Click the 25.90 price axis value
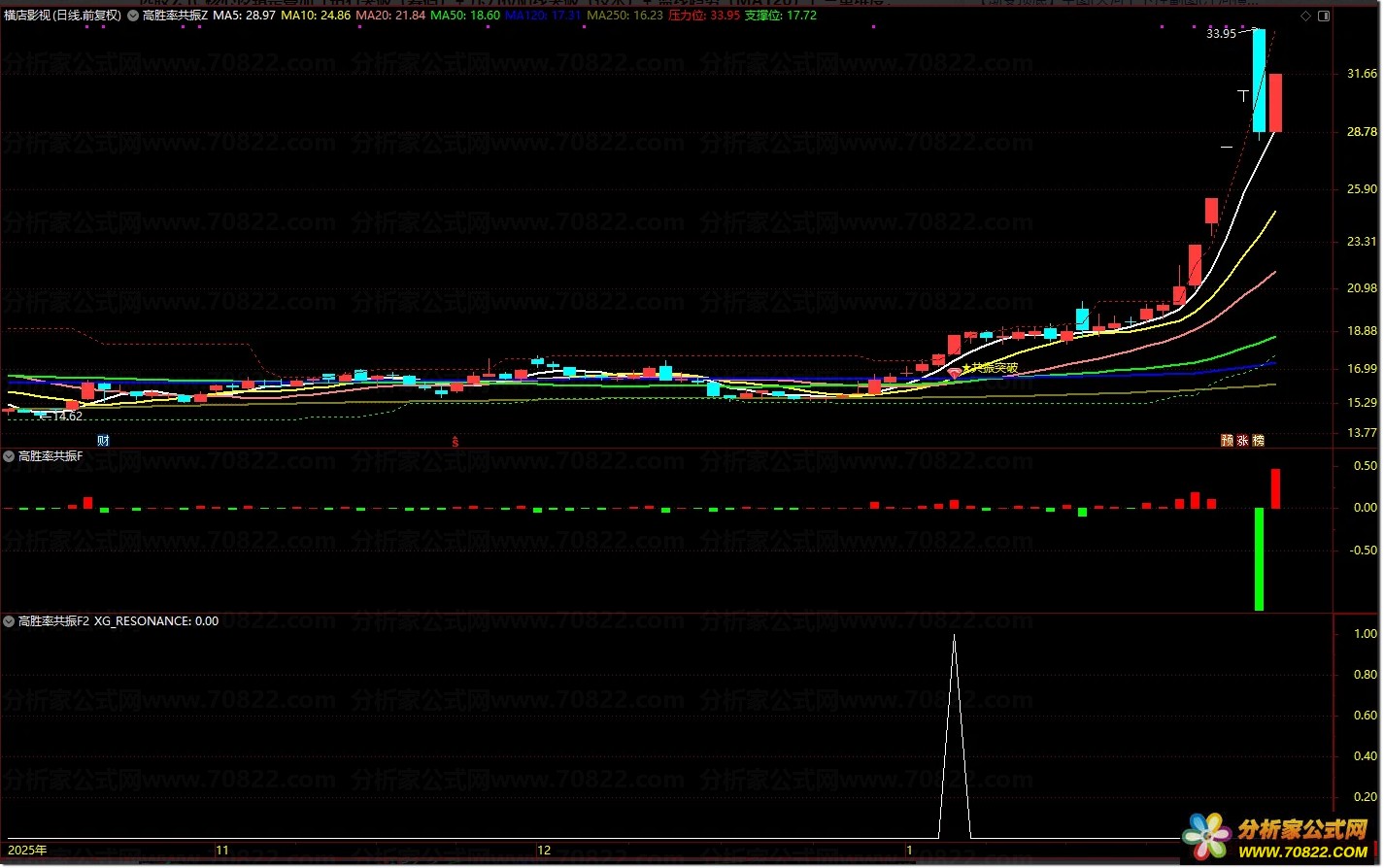Screen dimensions: 1384x868 tap(1364, 189)
